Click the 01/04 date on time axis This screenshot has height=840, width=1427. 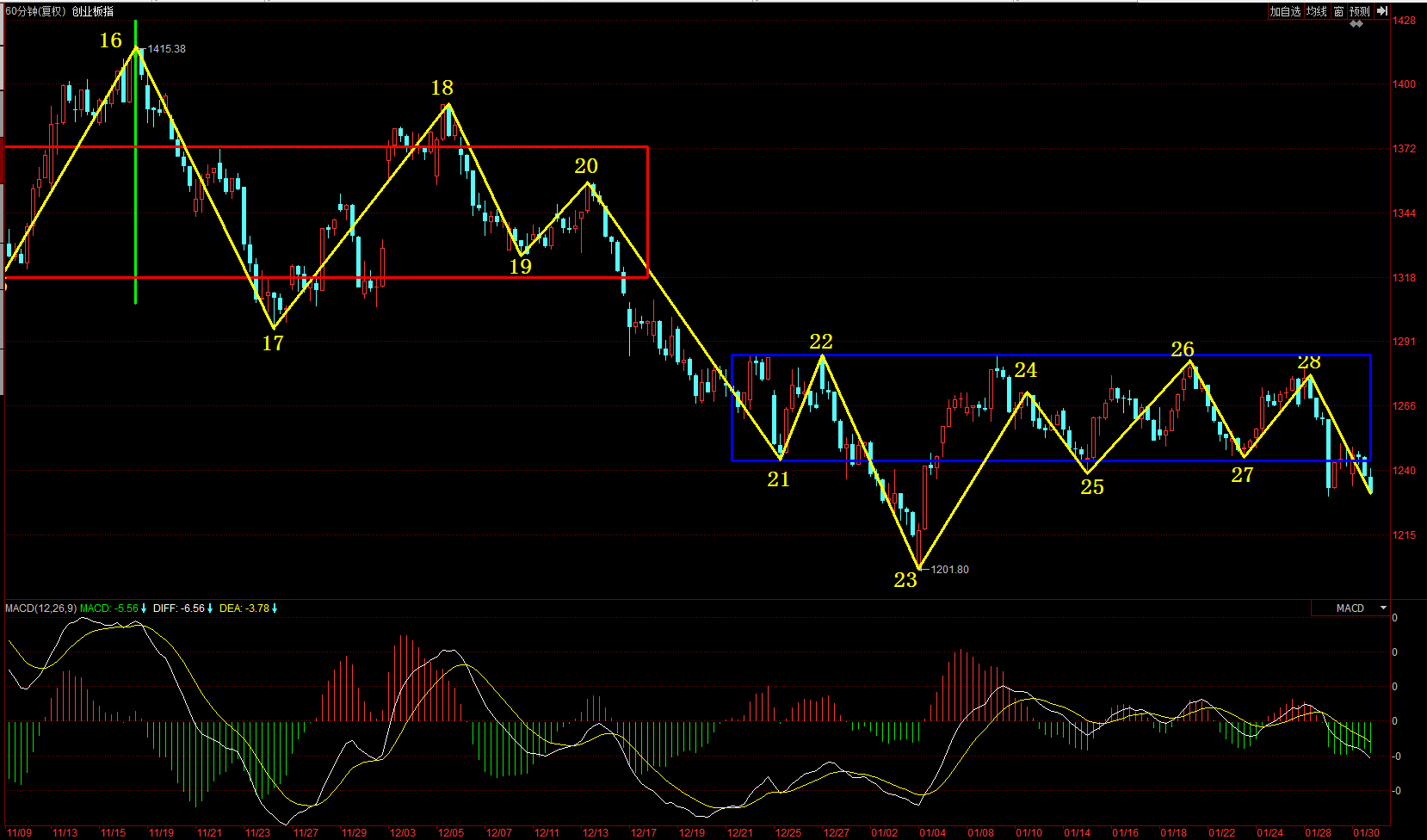click(x=933, y=833)
